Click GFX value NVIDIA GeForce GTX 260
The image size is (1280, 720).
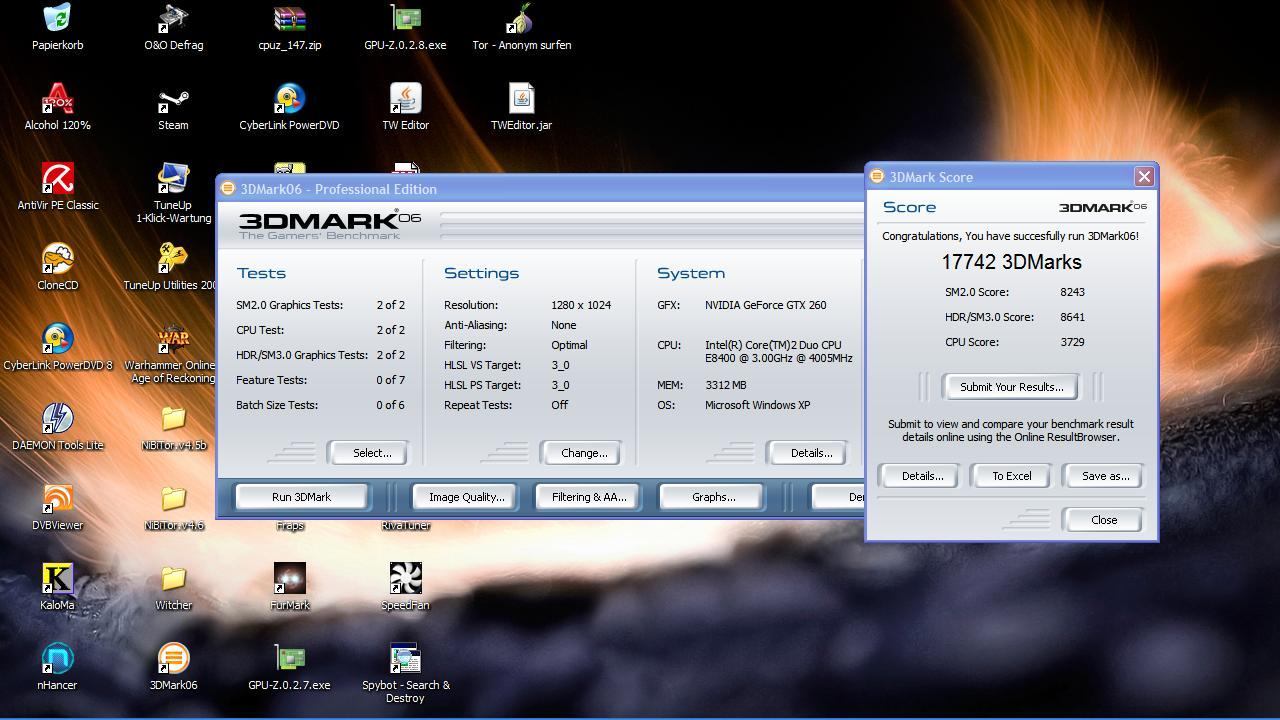point(766,305)
